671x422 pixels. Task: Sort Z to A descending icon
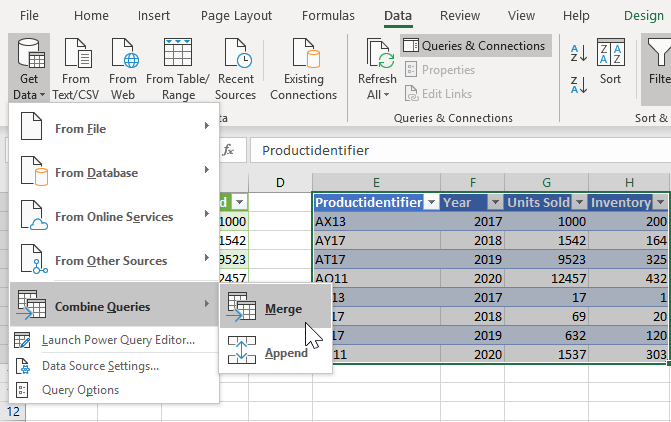[x=579, y=83]
